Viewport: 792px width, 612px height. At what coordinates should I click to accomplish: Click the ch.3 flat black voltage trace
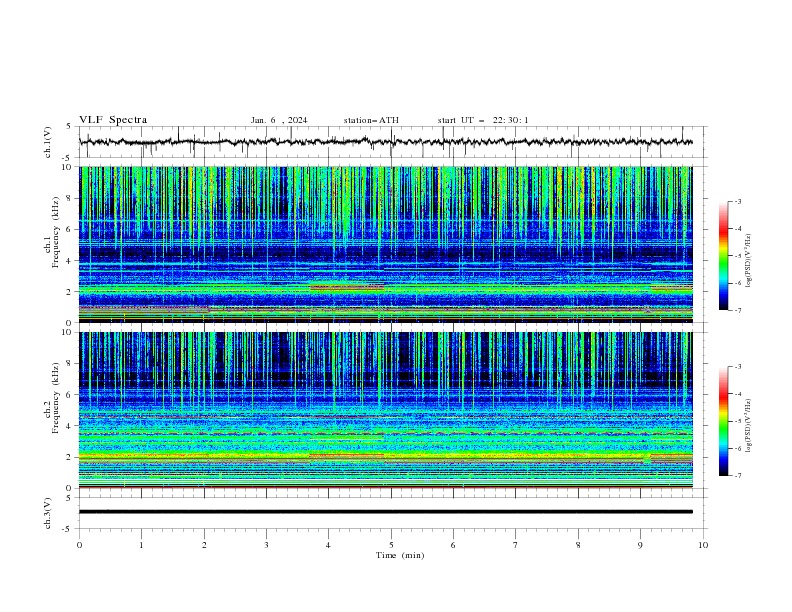coord(385,512)
